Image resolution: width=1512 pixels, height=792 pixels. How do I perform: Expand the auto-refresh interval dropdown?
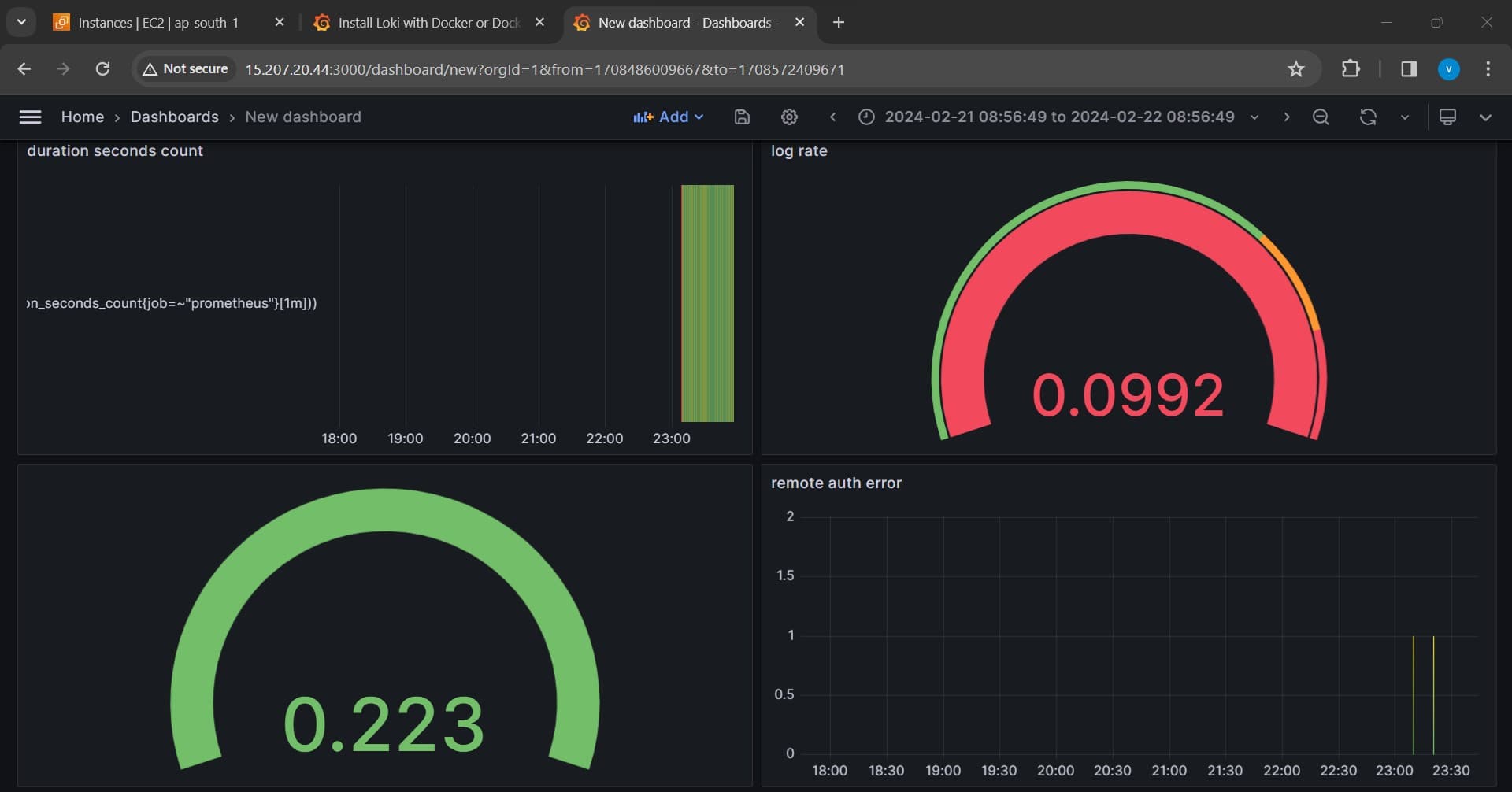[x=1404, y=117]
